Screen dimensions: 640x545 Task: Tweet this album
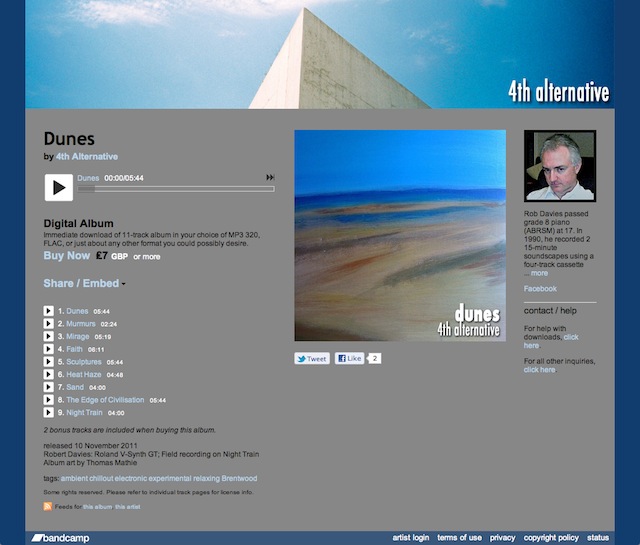pyautogui.click(x=312, y=358)
